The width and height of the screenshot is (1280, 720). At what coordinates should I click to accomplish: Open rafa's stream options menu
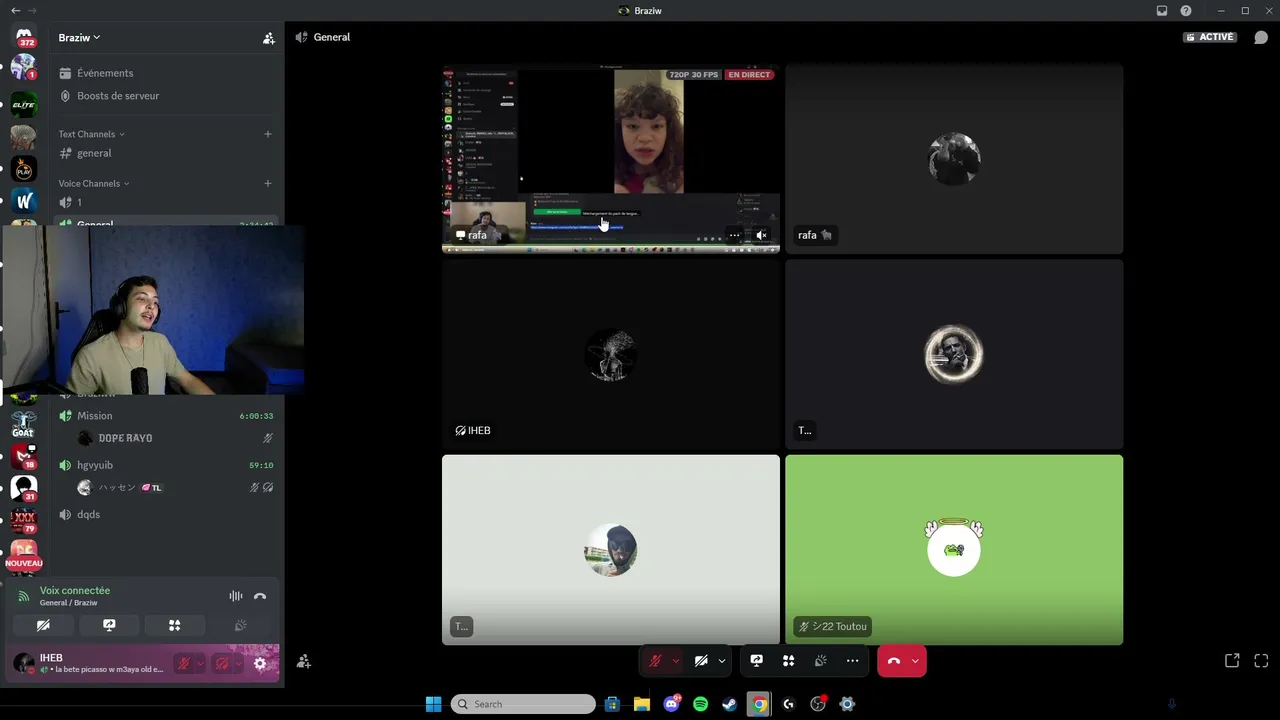tap(734, 235)
